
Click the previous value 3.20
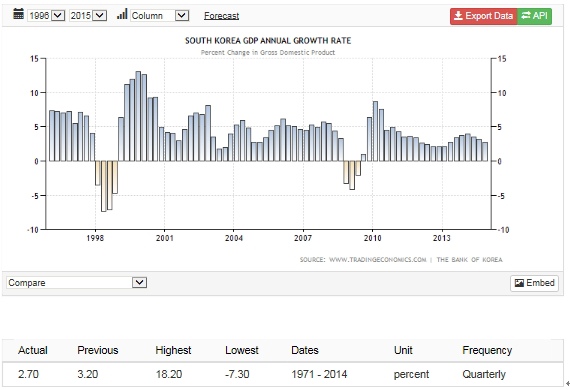[88, 374]
